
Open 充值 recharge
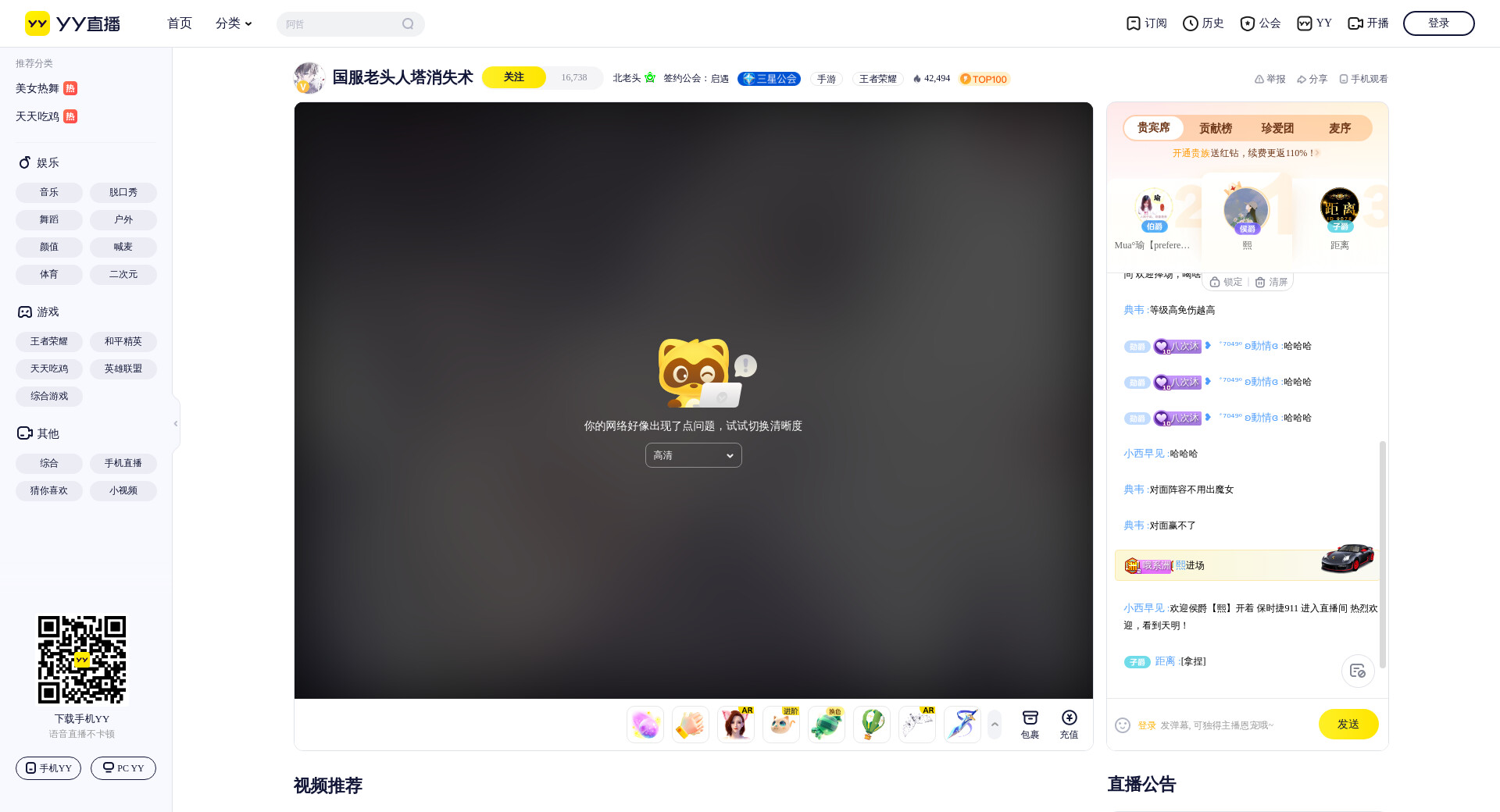point(1070,725)
